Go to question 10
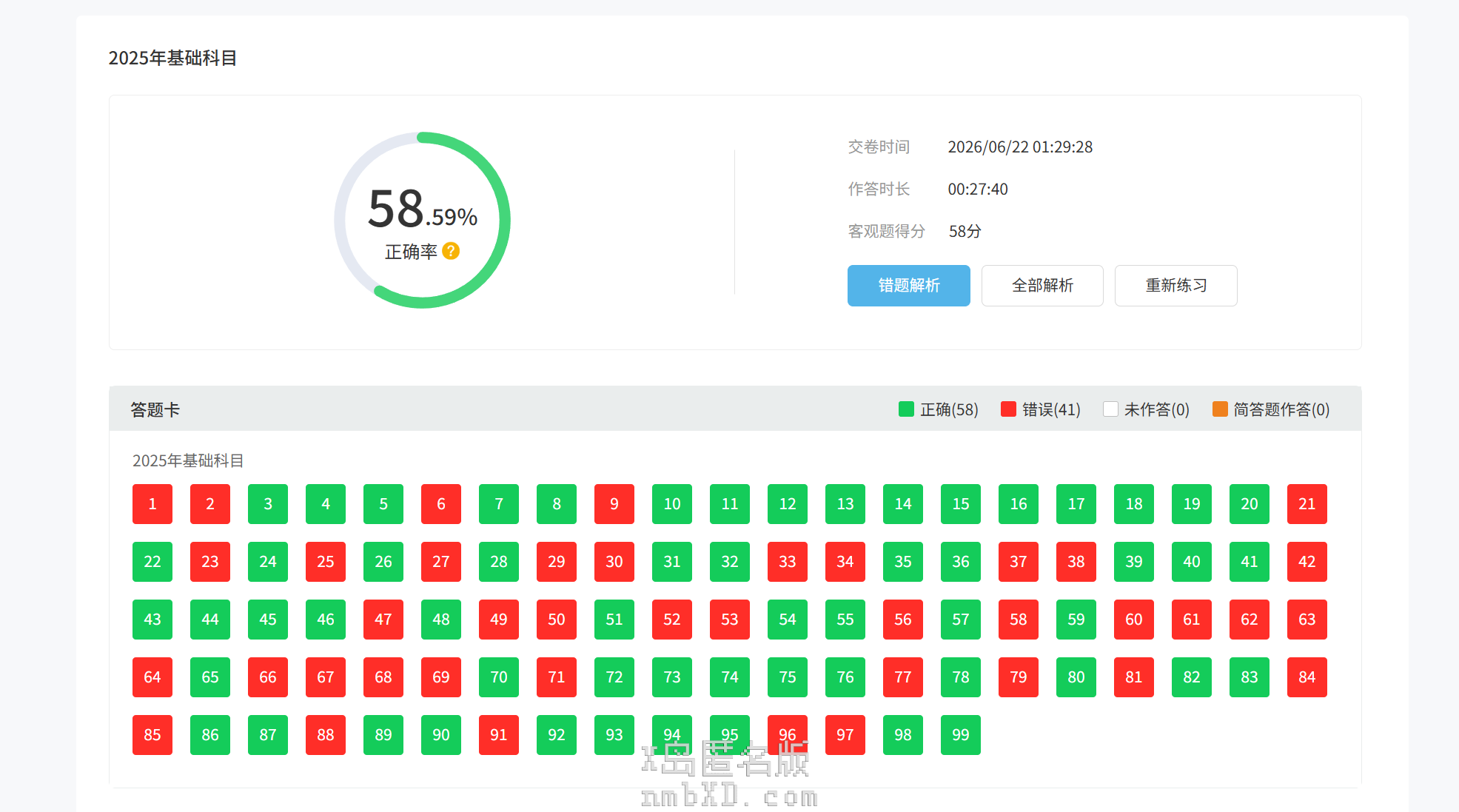This screenshot has width=1459, height=812. point(672,504)
